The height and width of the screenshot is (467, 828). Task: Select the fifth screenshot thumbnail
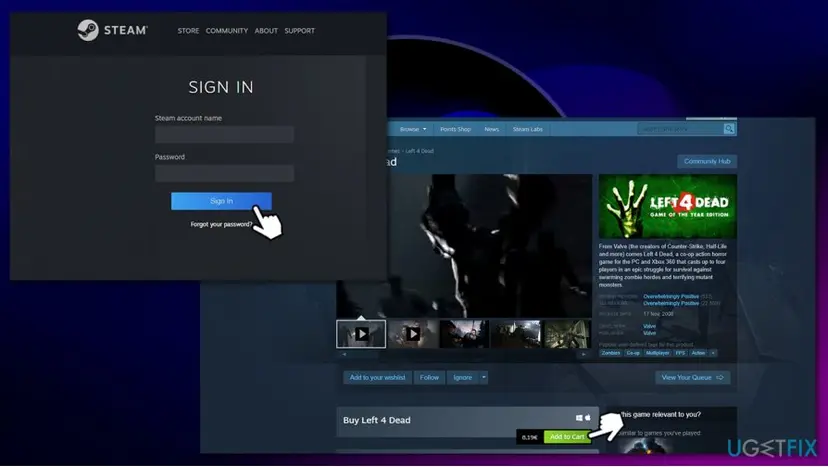click(567, 334)
